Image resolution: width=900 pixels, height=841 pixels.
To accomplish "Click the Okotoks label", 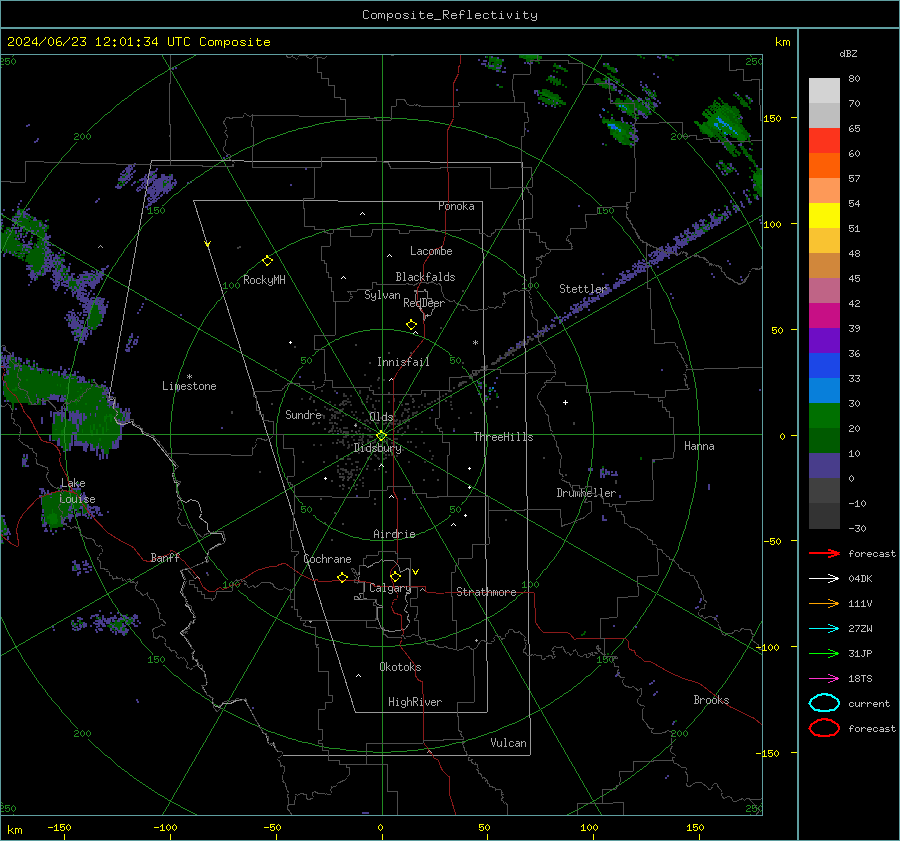I will point(400,667).
